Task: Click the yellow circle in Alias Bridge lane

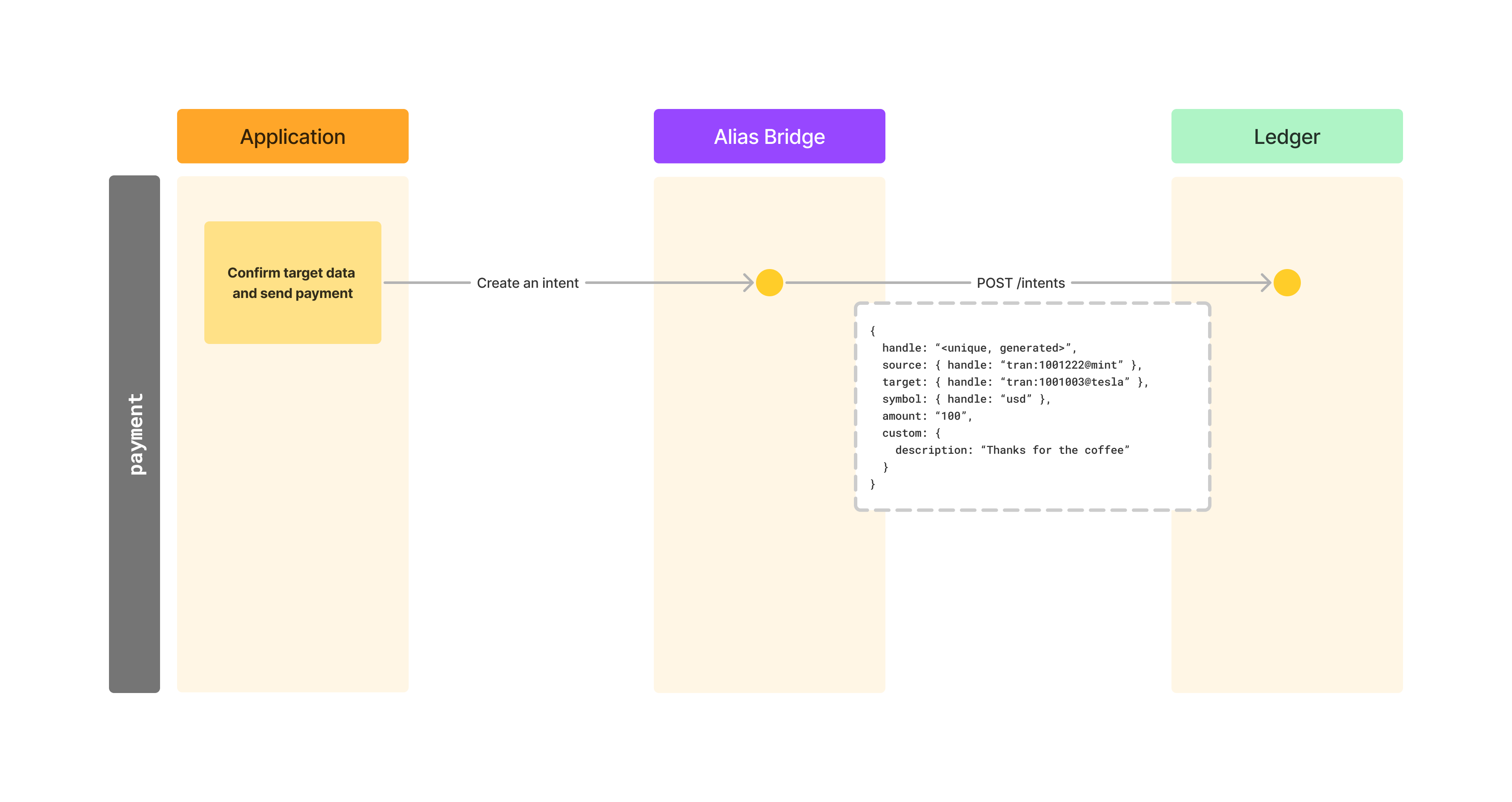Action: click(769, 282)
